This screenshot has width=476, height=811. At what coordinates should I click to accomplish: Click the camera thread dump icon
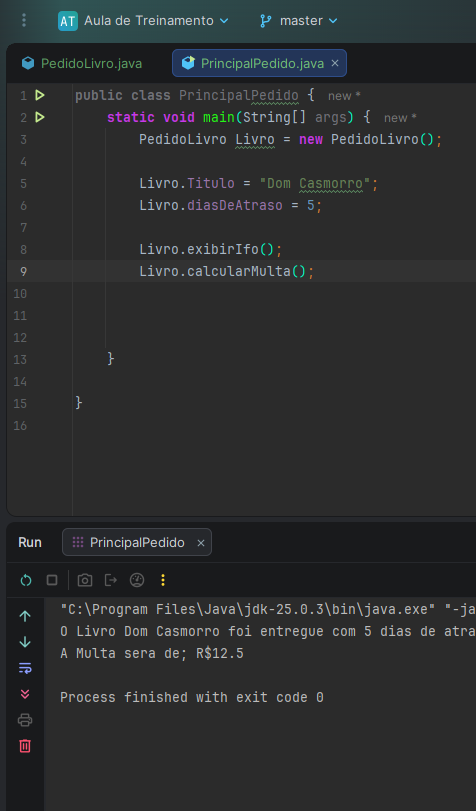tap(85, 580)
